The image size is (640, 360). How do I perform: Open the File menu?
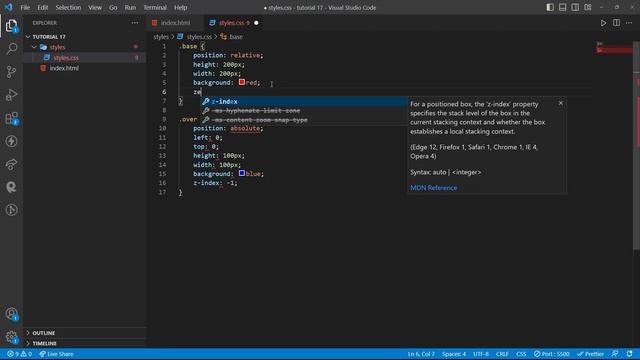(x=25, y=7)
